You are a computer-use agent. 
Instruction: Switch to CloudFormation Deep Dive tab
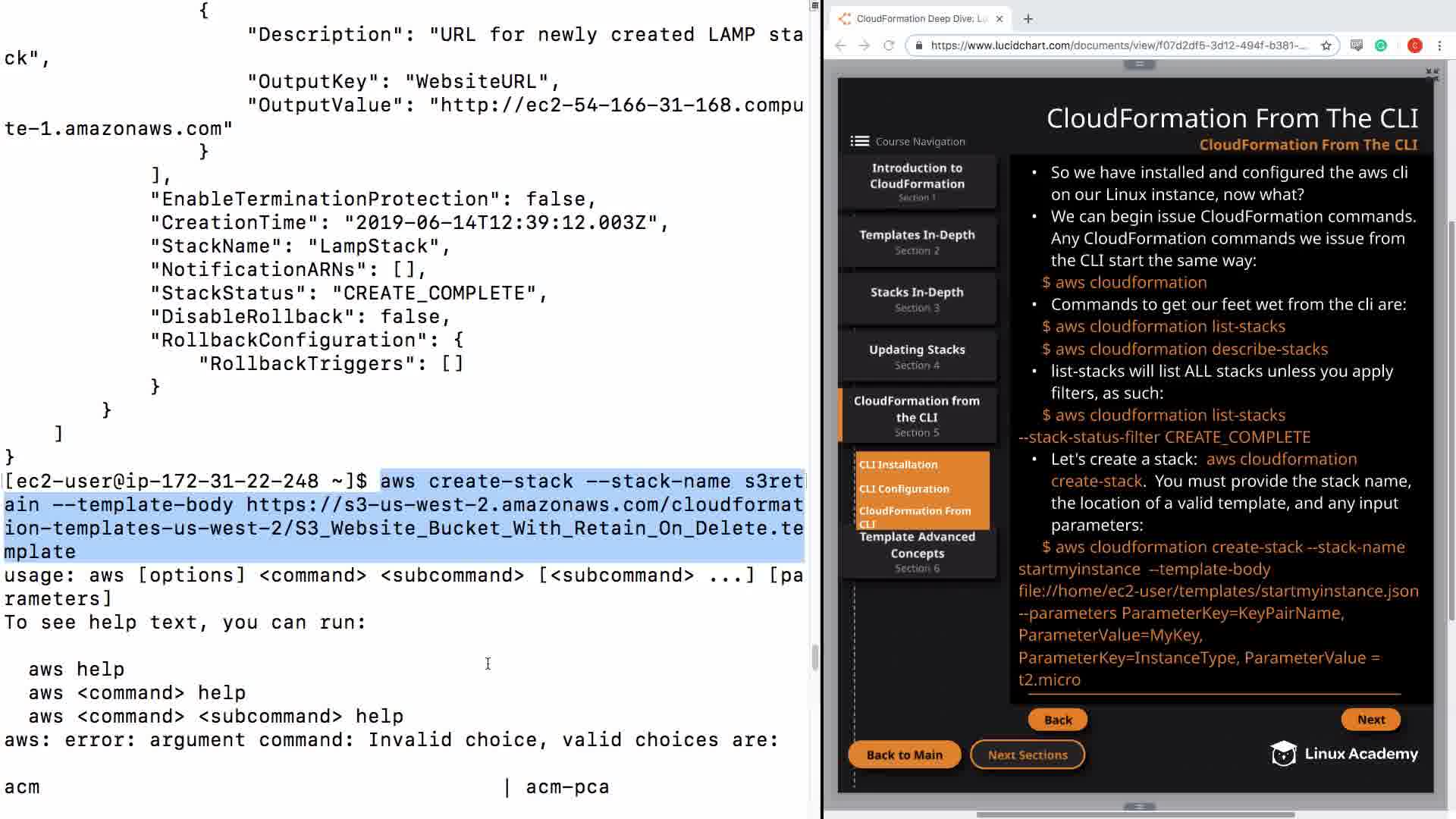point(921,19)
